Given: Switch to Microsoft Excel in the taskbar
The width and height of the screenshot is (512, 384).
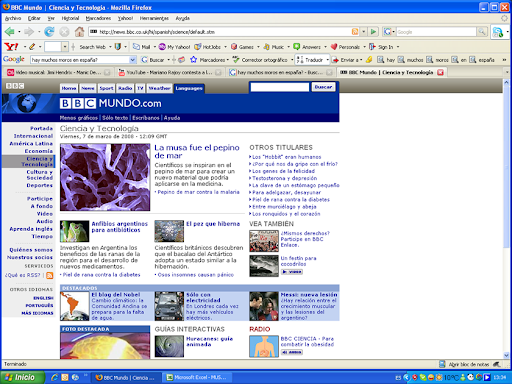Looking at the screenshot, I should [x=197, y=377].
